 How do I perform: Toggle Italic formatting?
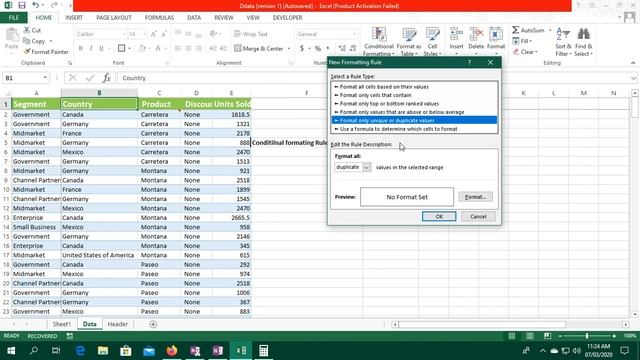(x=91, y=48)
